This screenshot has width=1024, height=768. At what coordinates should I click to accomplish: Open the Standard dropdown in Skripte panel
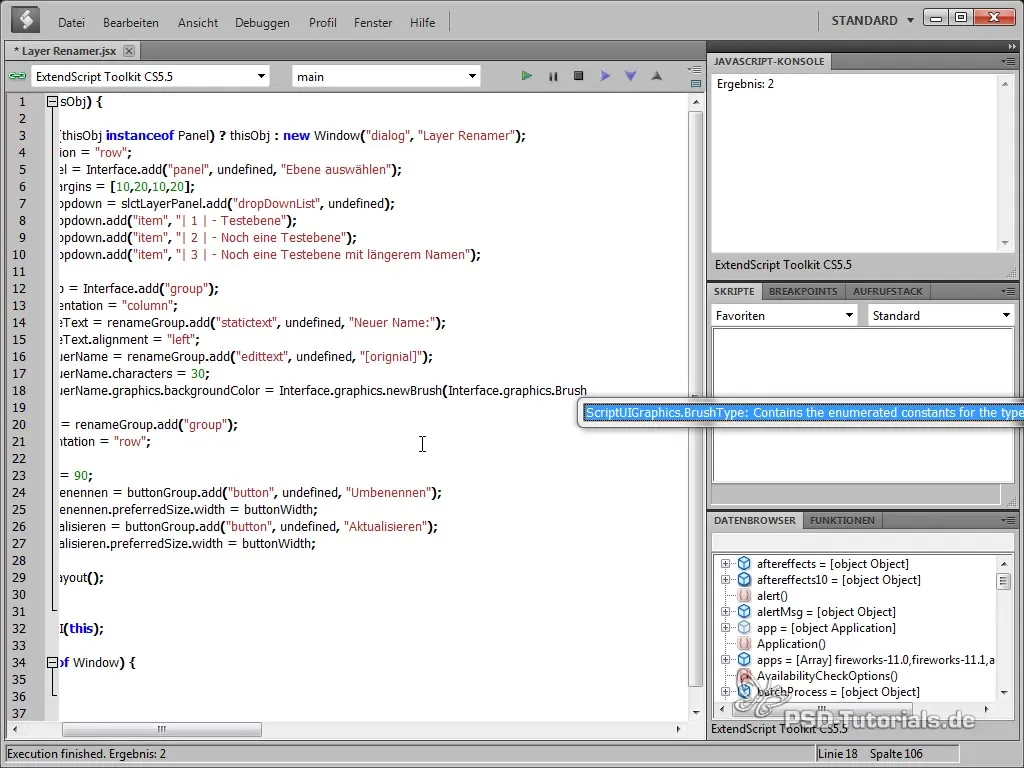click(x=941, y=315)
